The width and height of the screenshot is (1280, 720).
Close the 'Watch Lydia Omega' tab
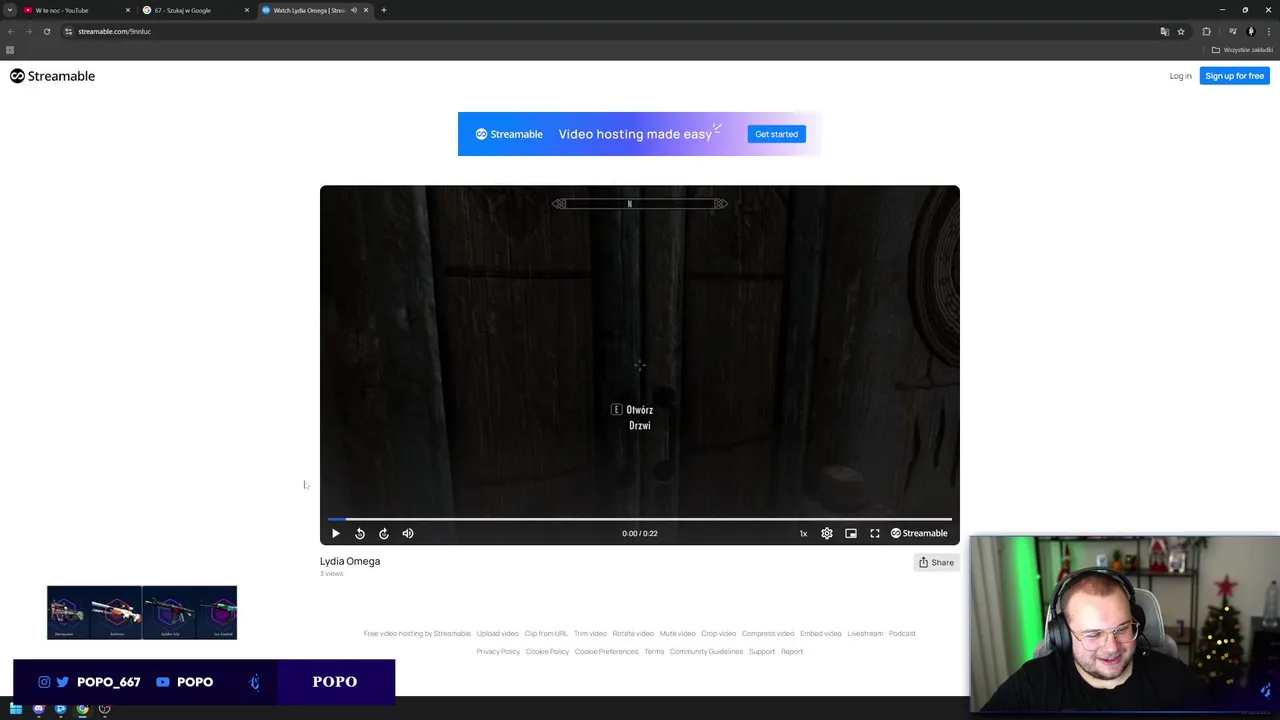click(366, 10)
